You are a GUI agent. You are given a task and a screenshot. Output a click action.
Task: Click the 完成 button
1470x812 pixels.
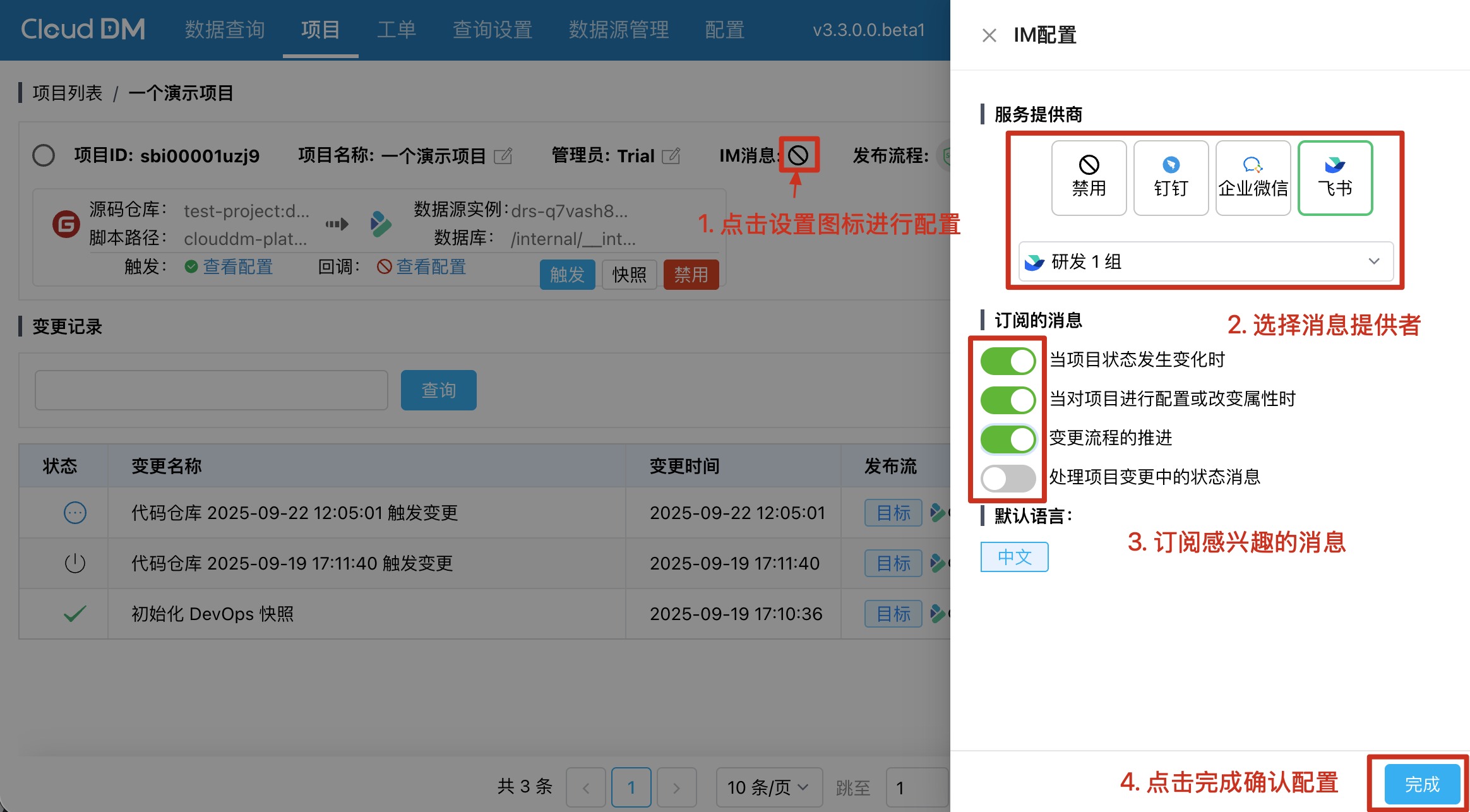[1421, 784]
